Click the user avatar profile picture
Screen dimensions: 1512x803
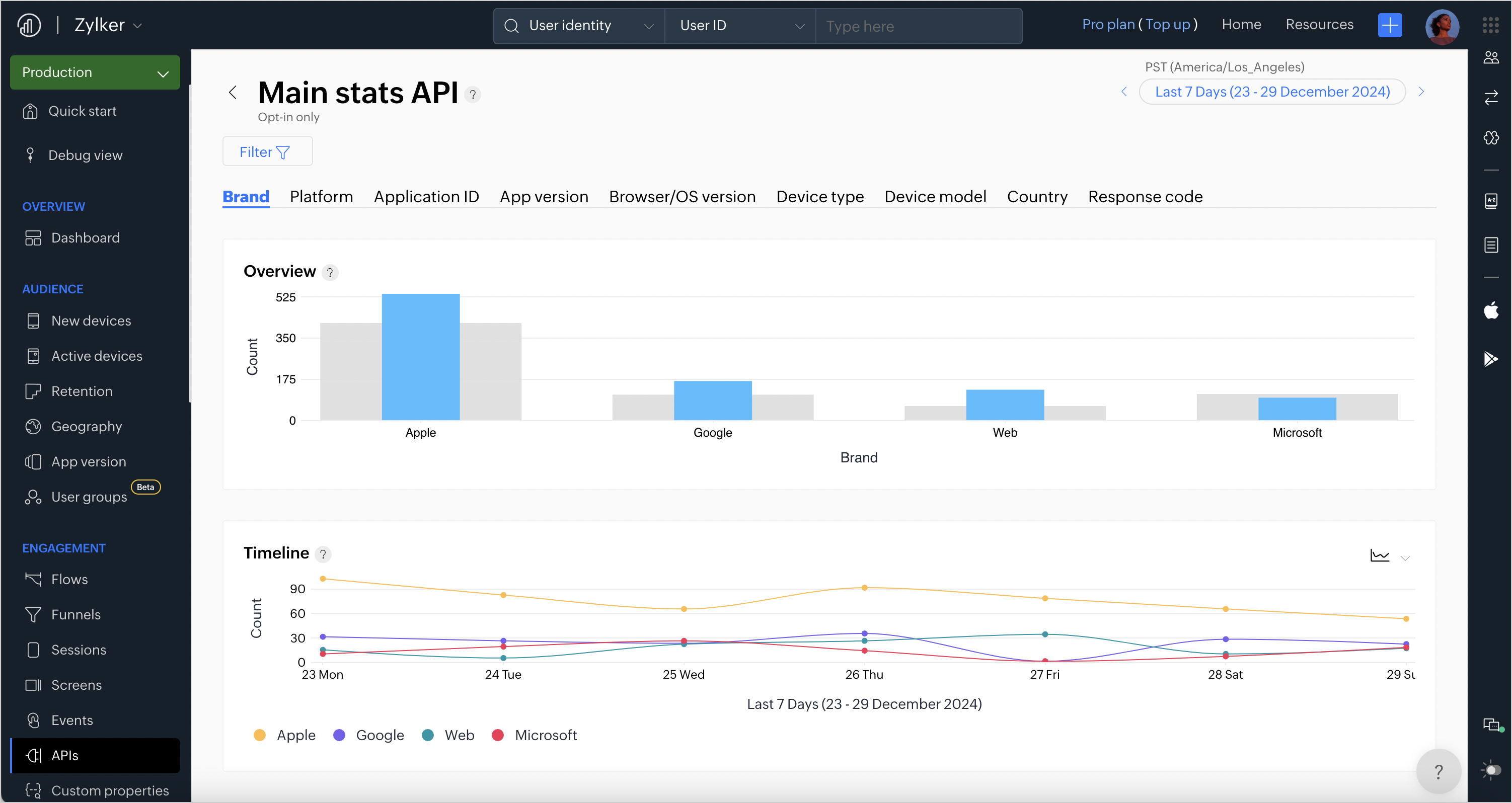click(x=1442, y=26)
